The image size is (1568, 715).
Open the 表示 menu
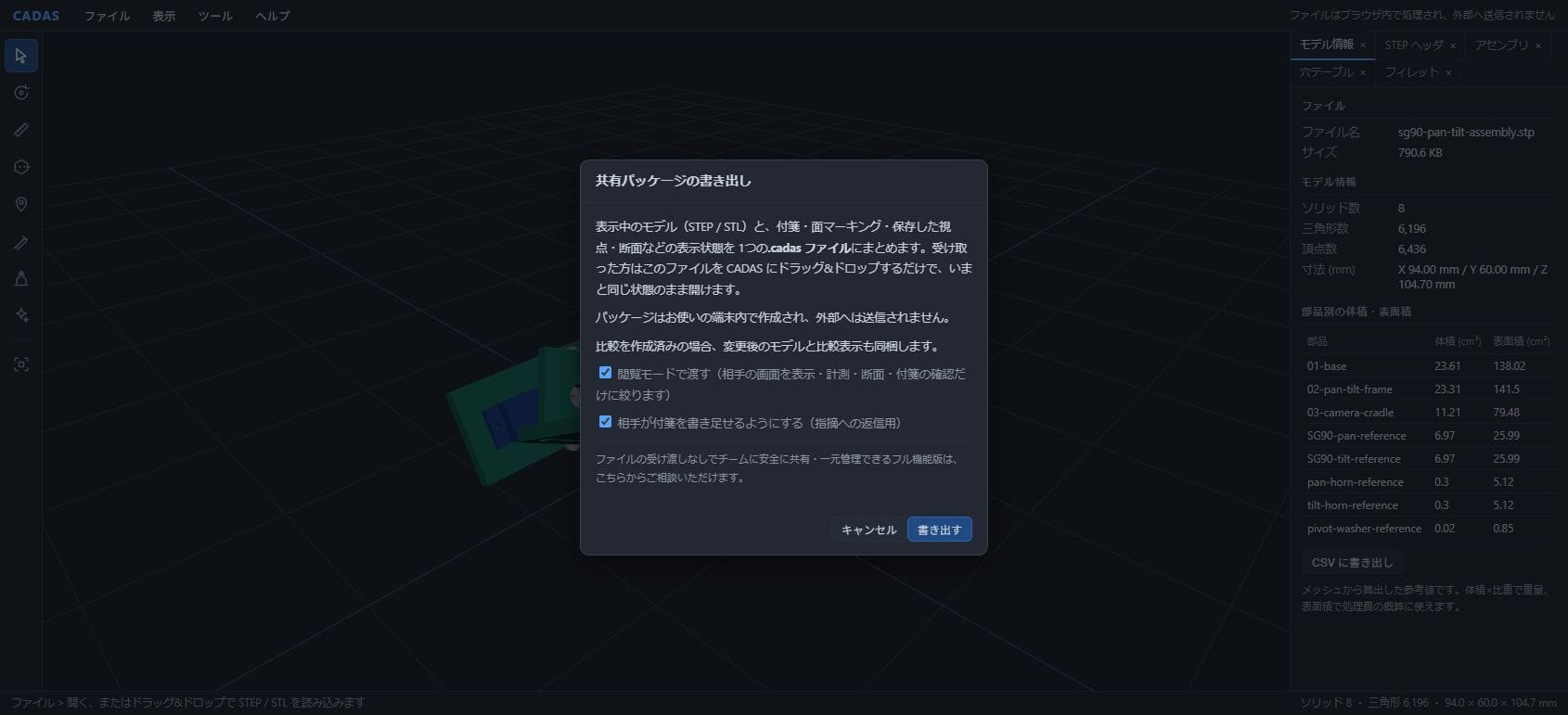pos(163,16)
